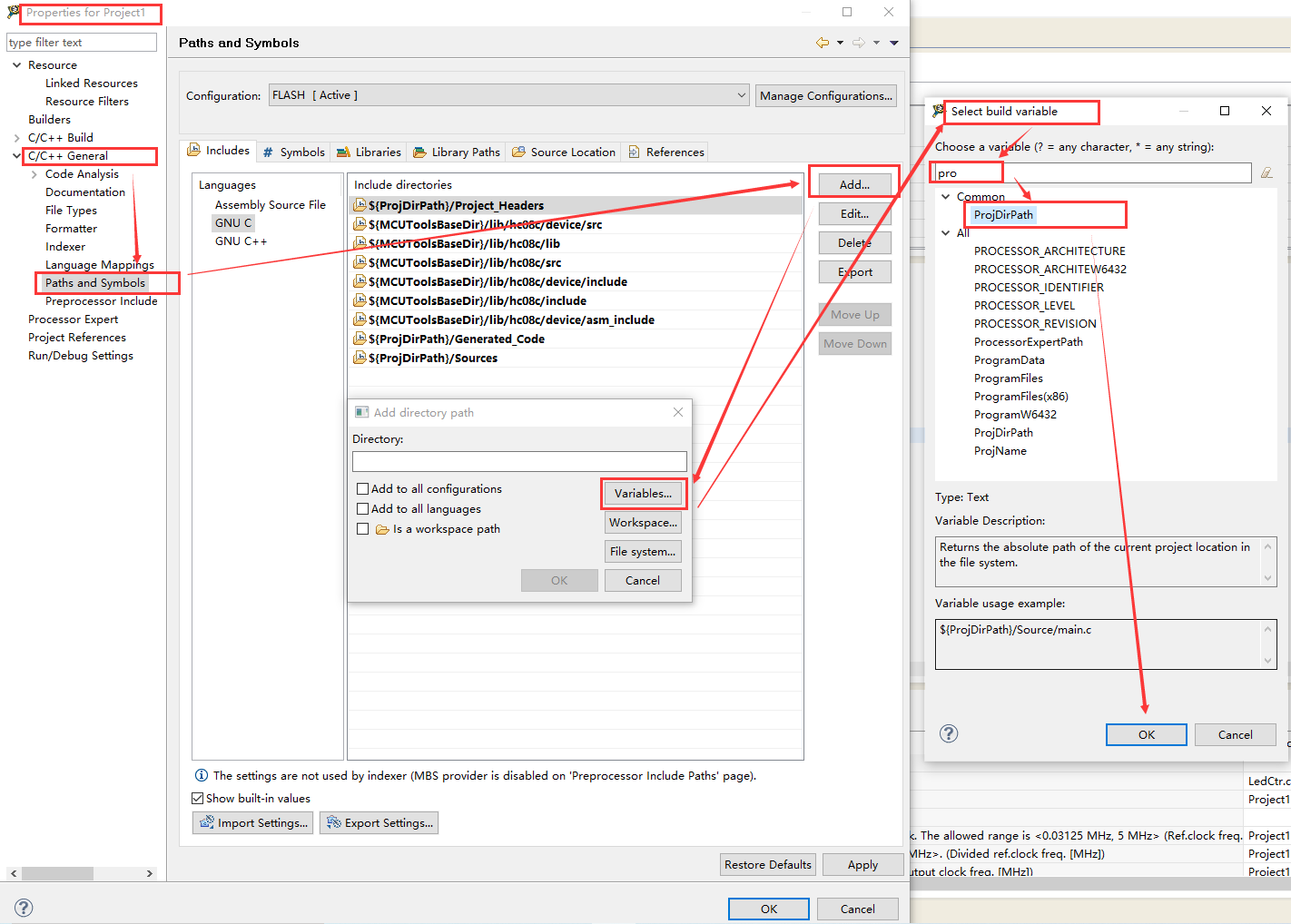Click the forward navigation arrow icon
This screenshot has width=1291, height=924.
point(858,43)
